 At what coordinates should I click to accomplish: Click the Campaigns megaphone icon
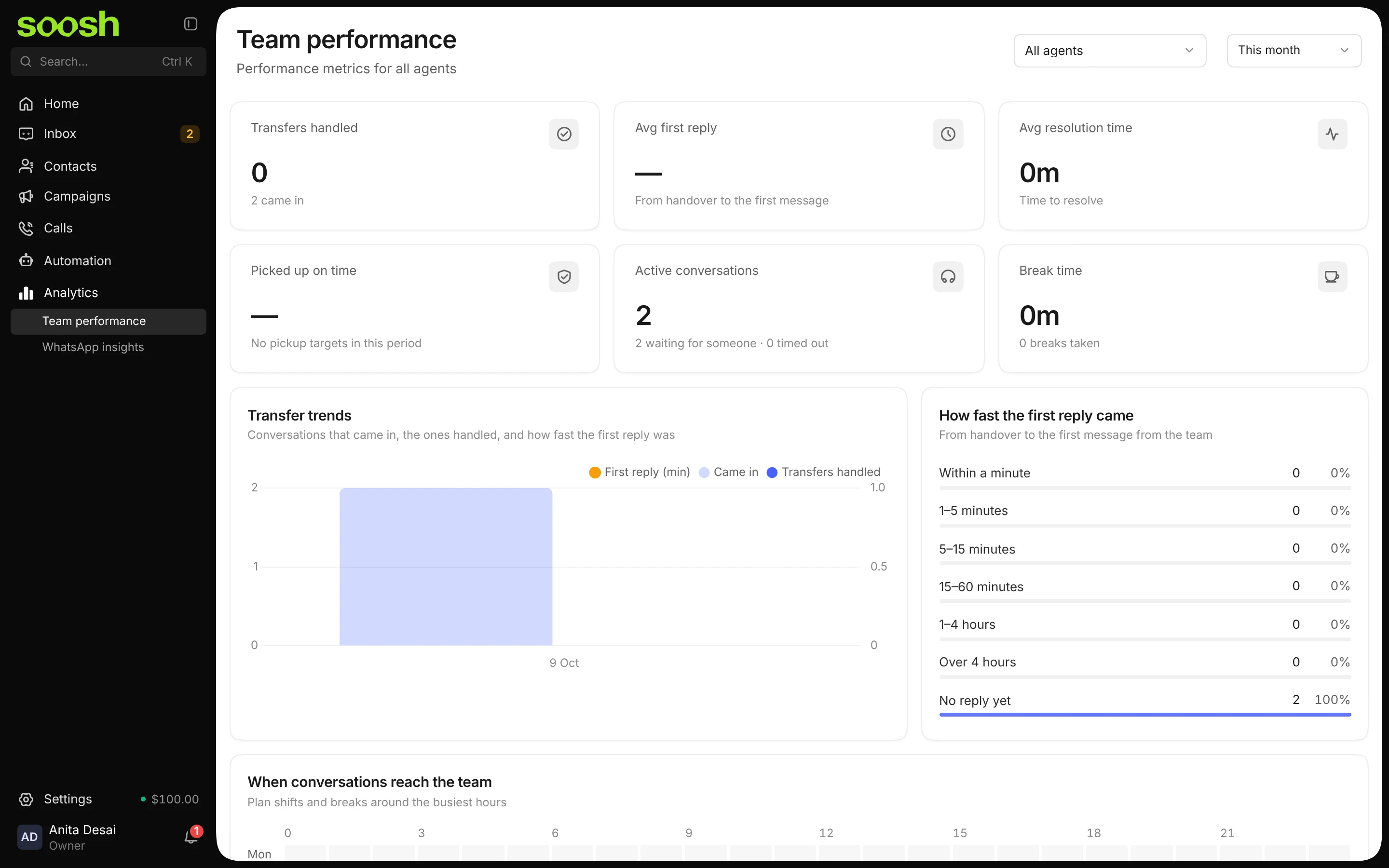click(x=26, y=196)
